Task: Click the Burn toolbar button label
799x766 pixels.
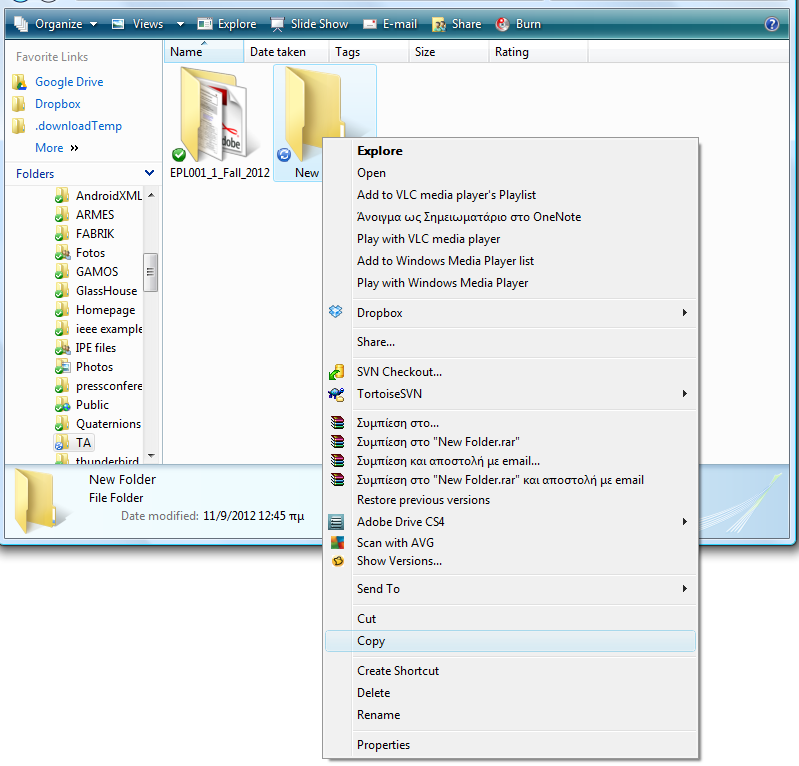Action: click(x=528, y=24)
